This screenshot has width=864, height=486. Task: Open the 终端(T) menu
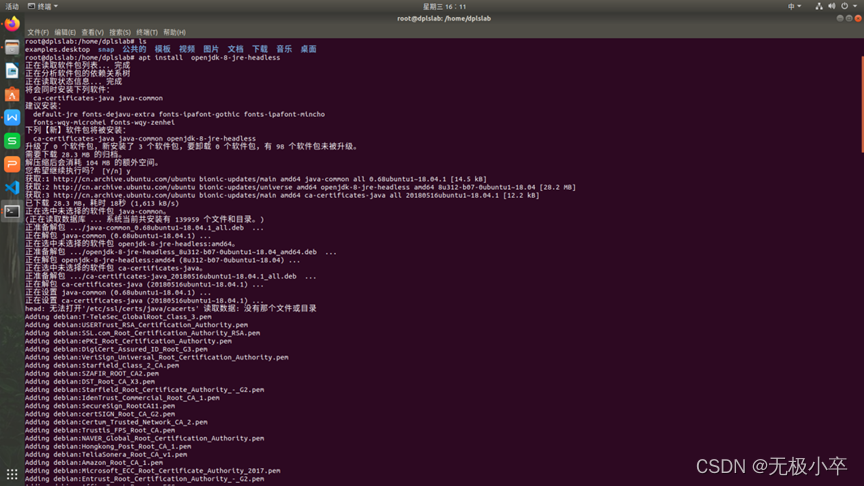(x=147, y=32)
